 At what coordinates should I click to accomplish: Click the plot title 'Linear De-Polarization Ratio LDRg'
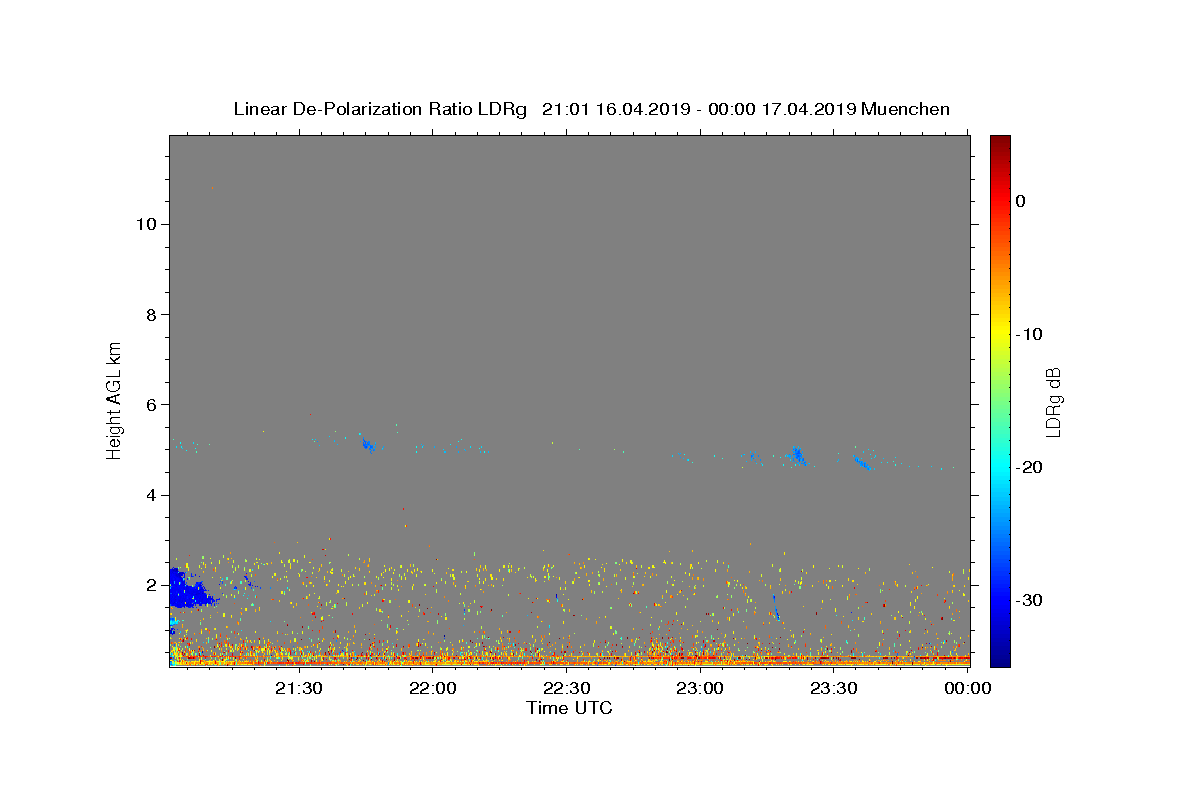pyautogui.click(x=380, y=109)
